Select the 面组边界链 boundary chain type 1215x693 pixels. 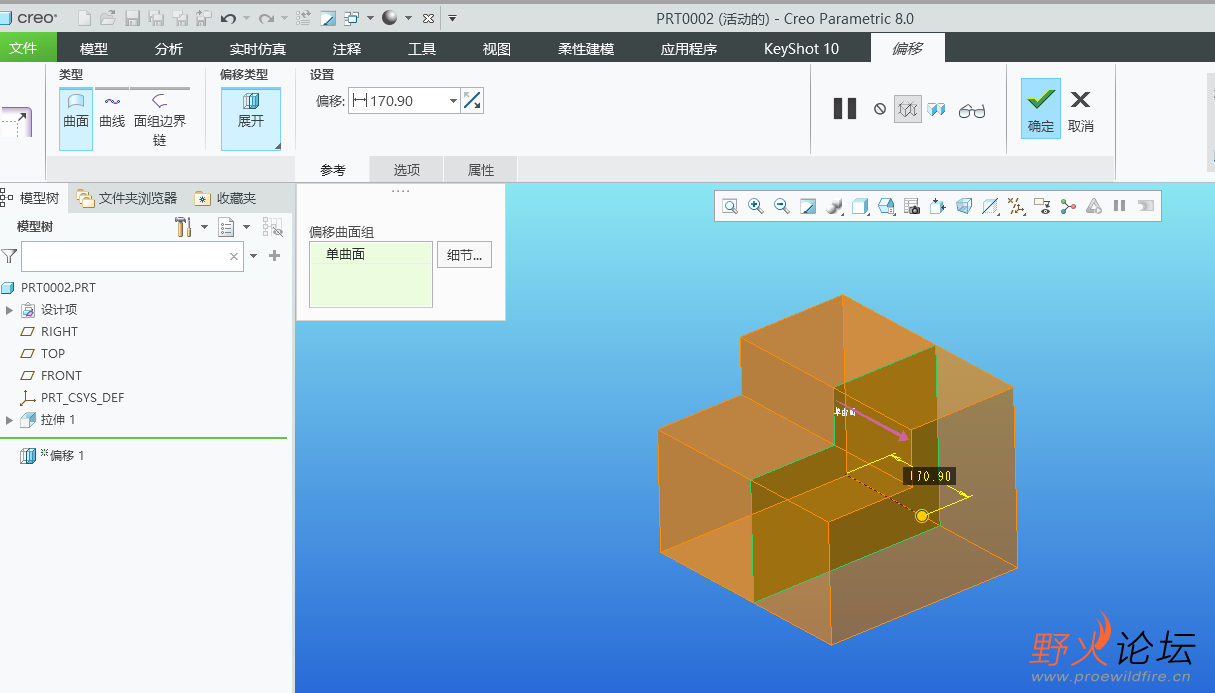point(160,119)
